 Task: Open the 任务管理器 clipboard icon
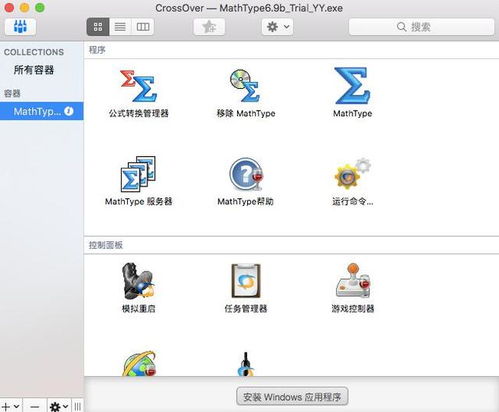tap(246, 281)
